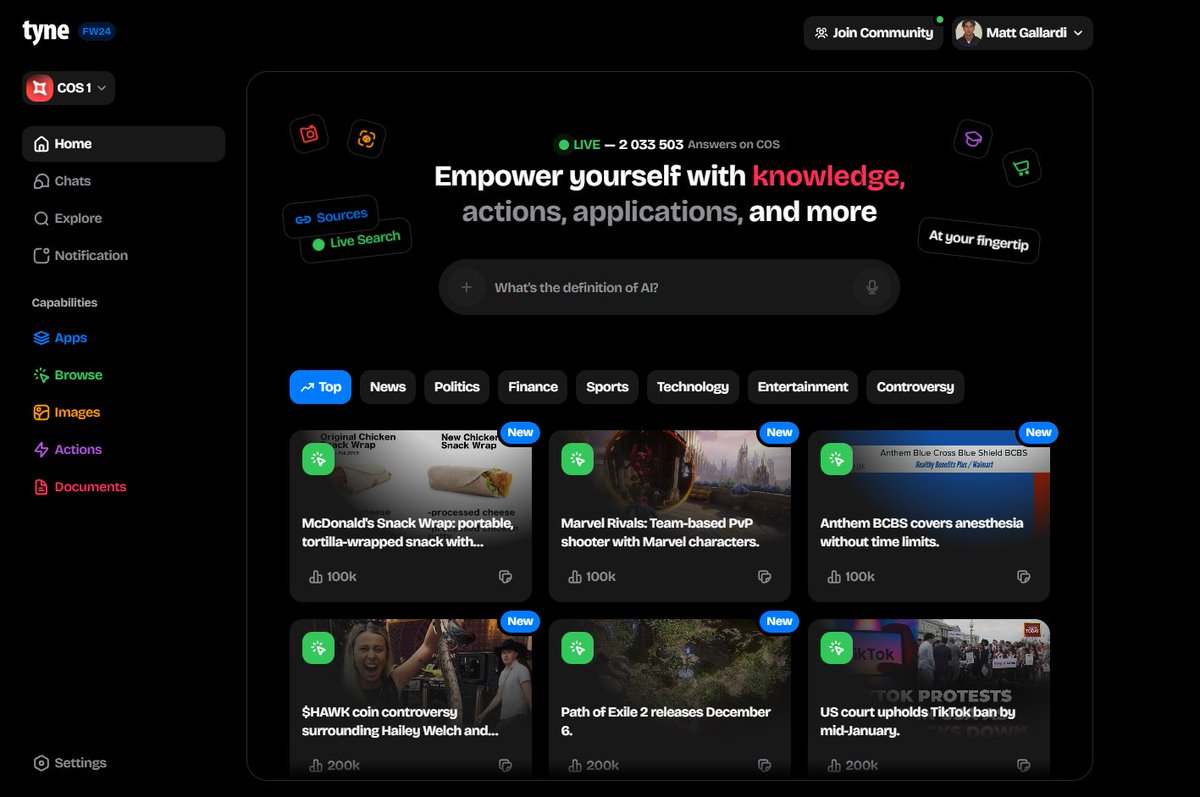Click the green LIVE indicator
The image size is (1200, 797).
tap(579, 145)
